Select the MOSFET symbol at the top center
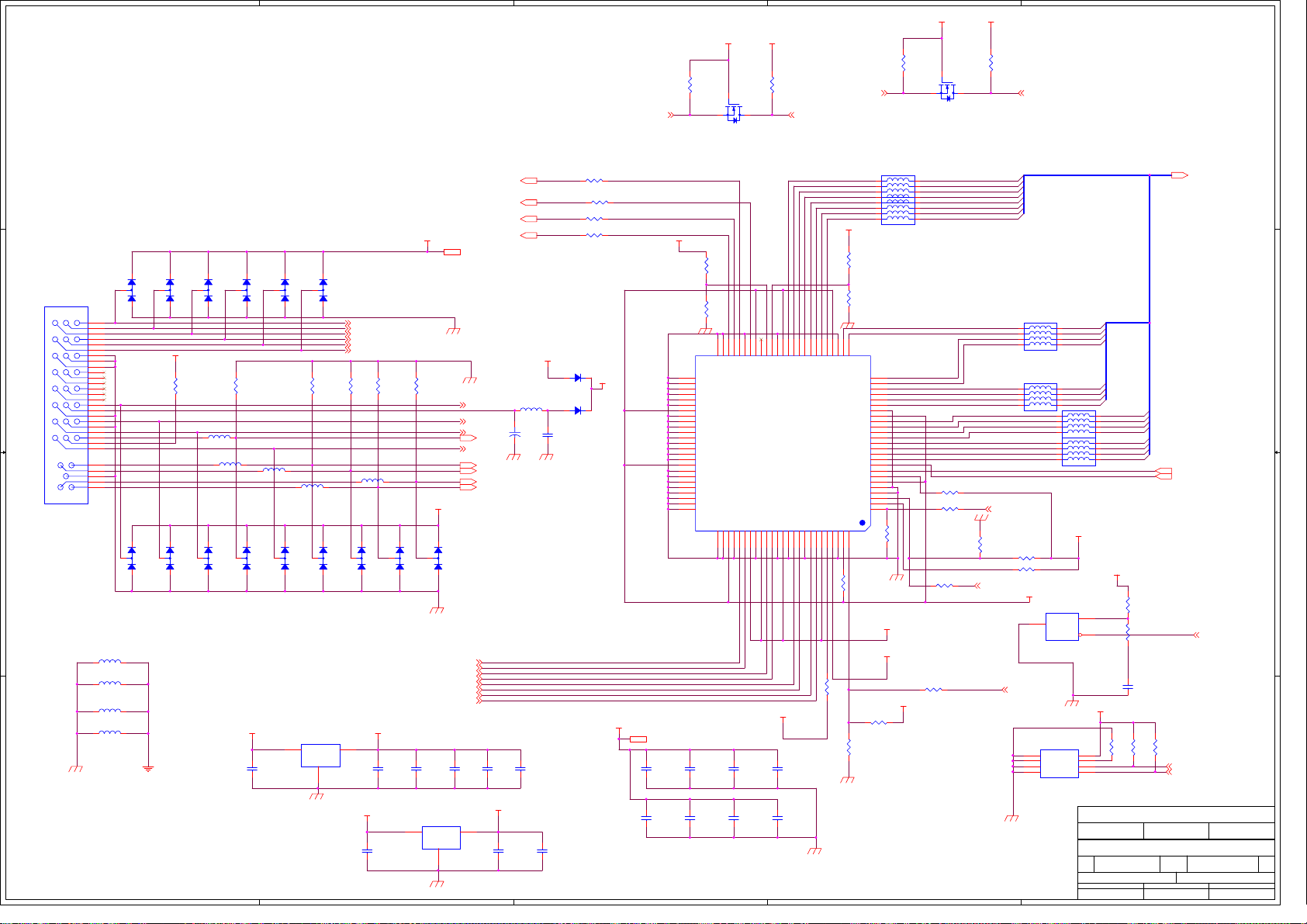 pos(734,114)
